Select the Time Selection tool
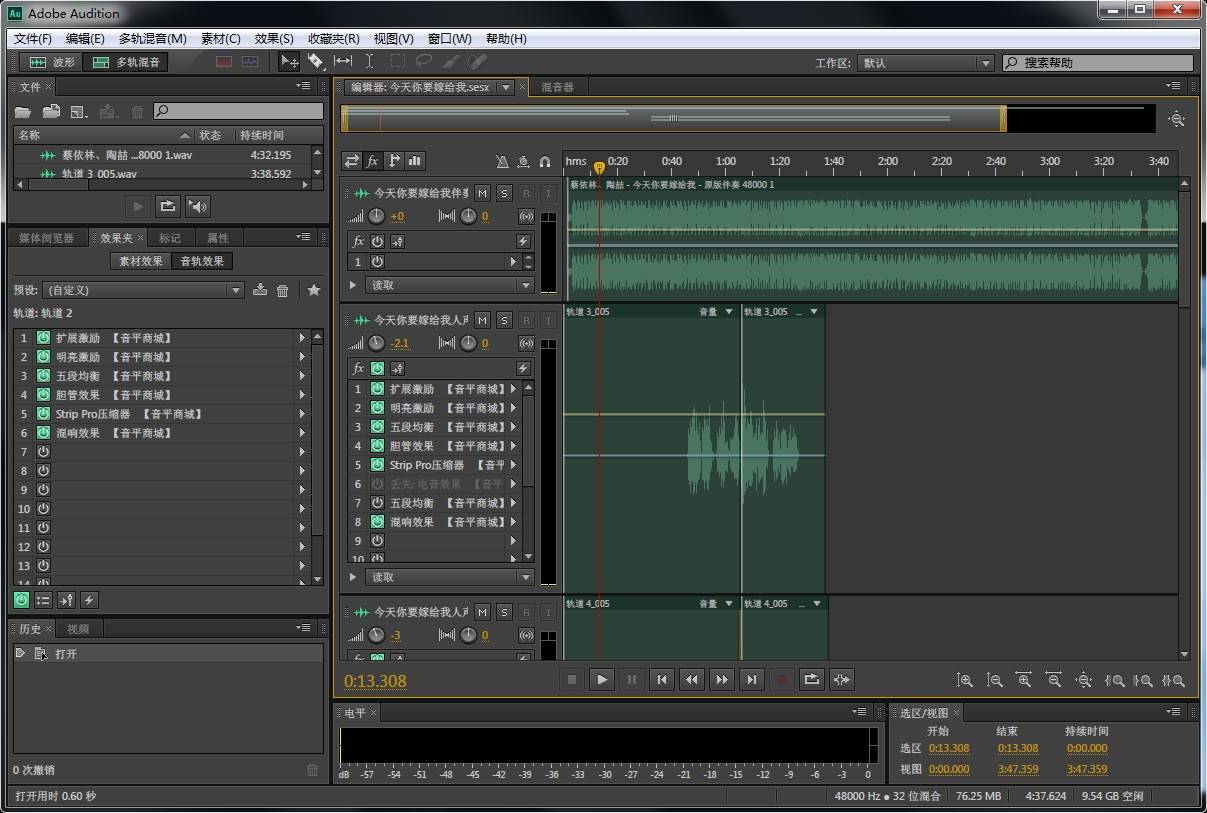The image size is (1207, 813). [x=369, y=62]
